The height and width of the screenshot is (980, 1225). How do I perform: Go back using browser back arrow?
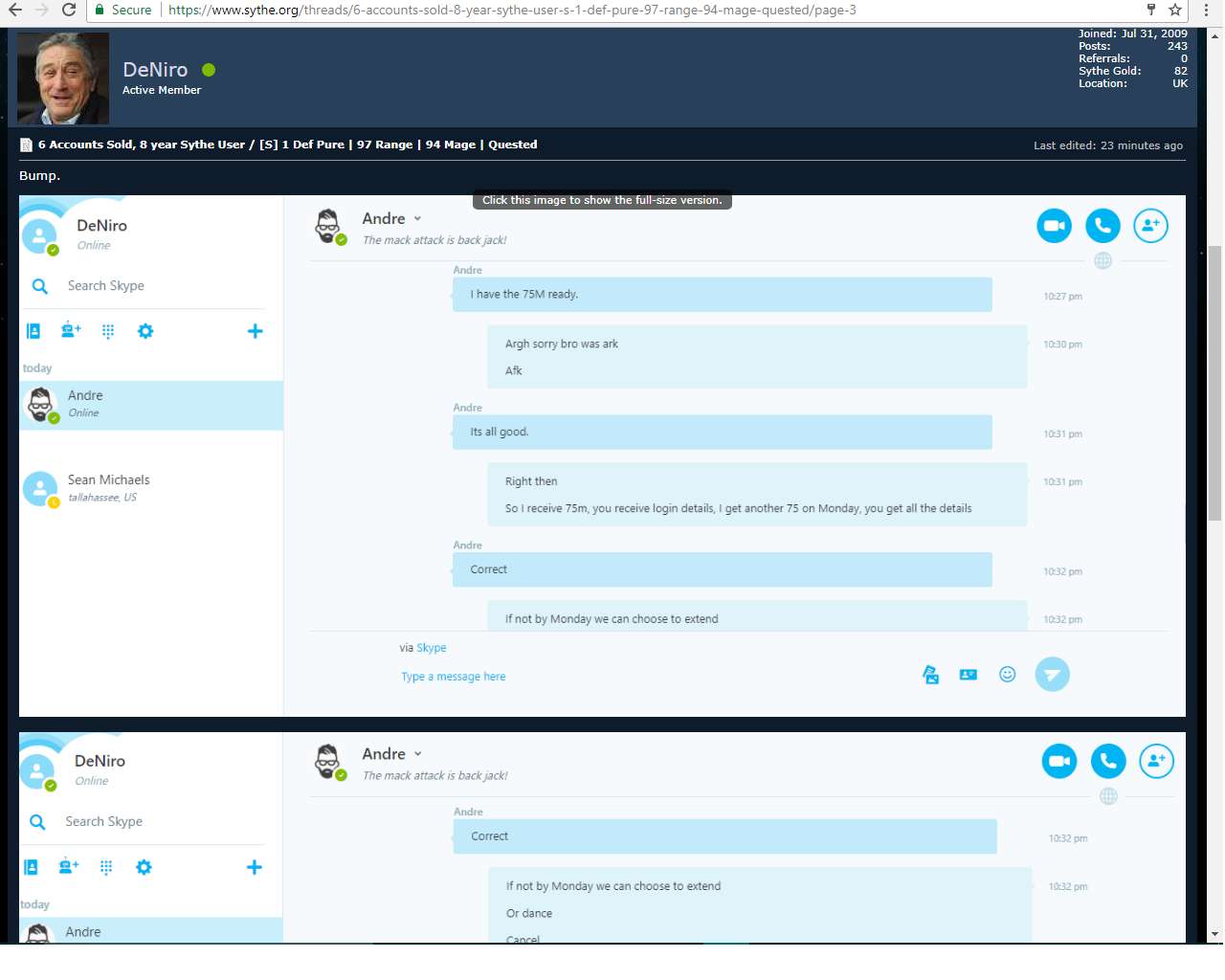point(14,10)
